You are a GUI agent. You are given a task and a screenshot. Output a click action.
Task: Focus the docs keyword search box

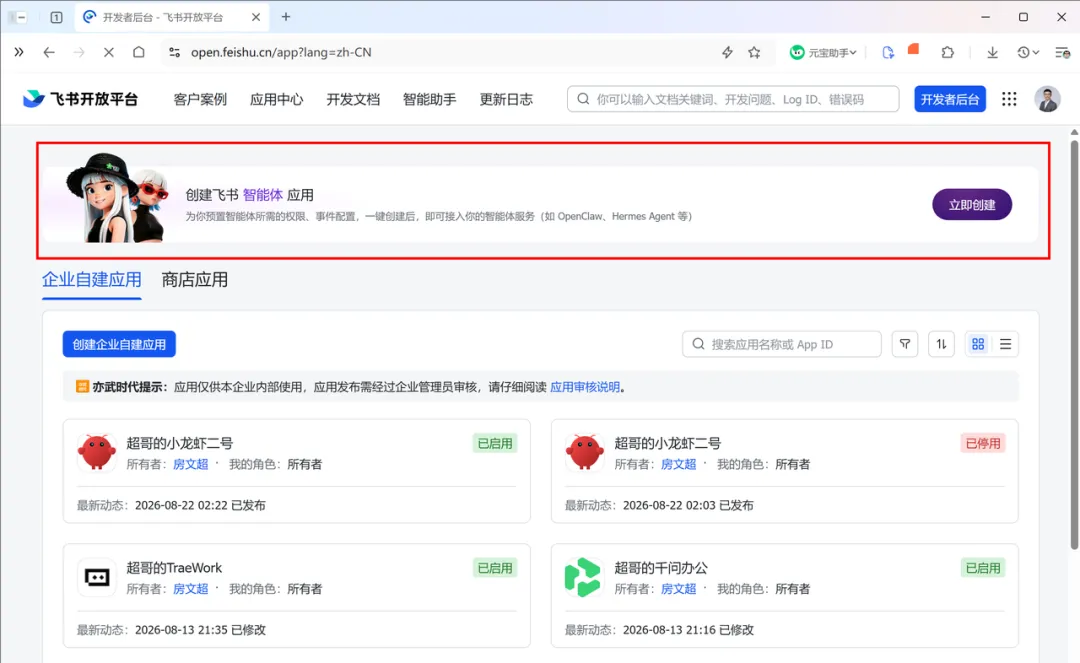click(733, 99)
